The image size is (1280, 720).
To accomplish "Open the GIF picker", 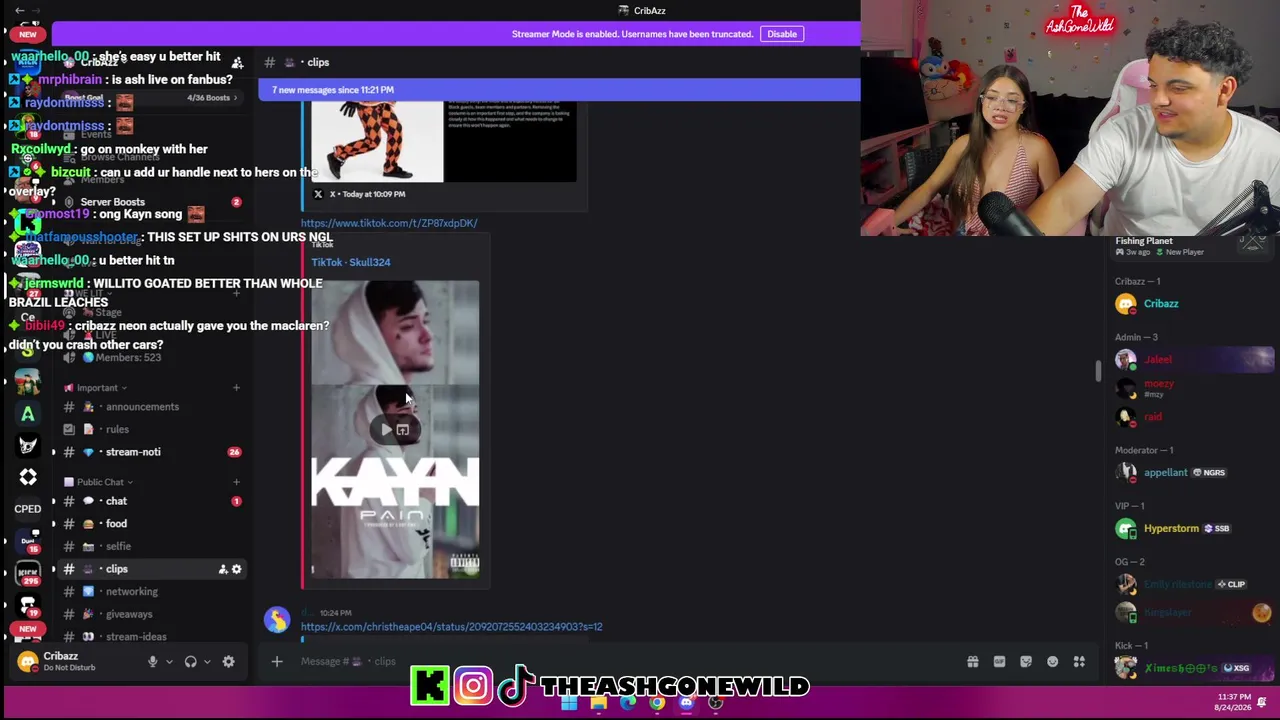I will [999, 661].
